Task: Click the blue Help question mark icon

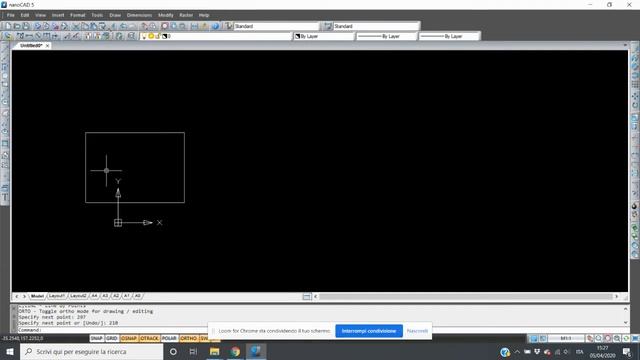Action: tap(215, 26)
